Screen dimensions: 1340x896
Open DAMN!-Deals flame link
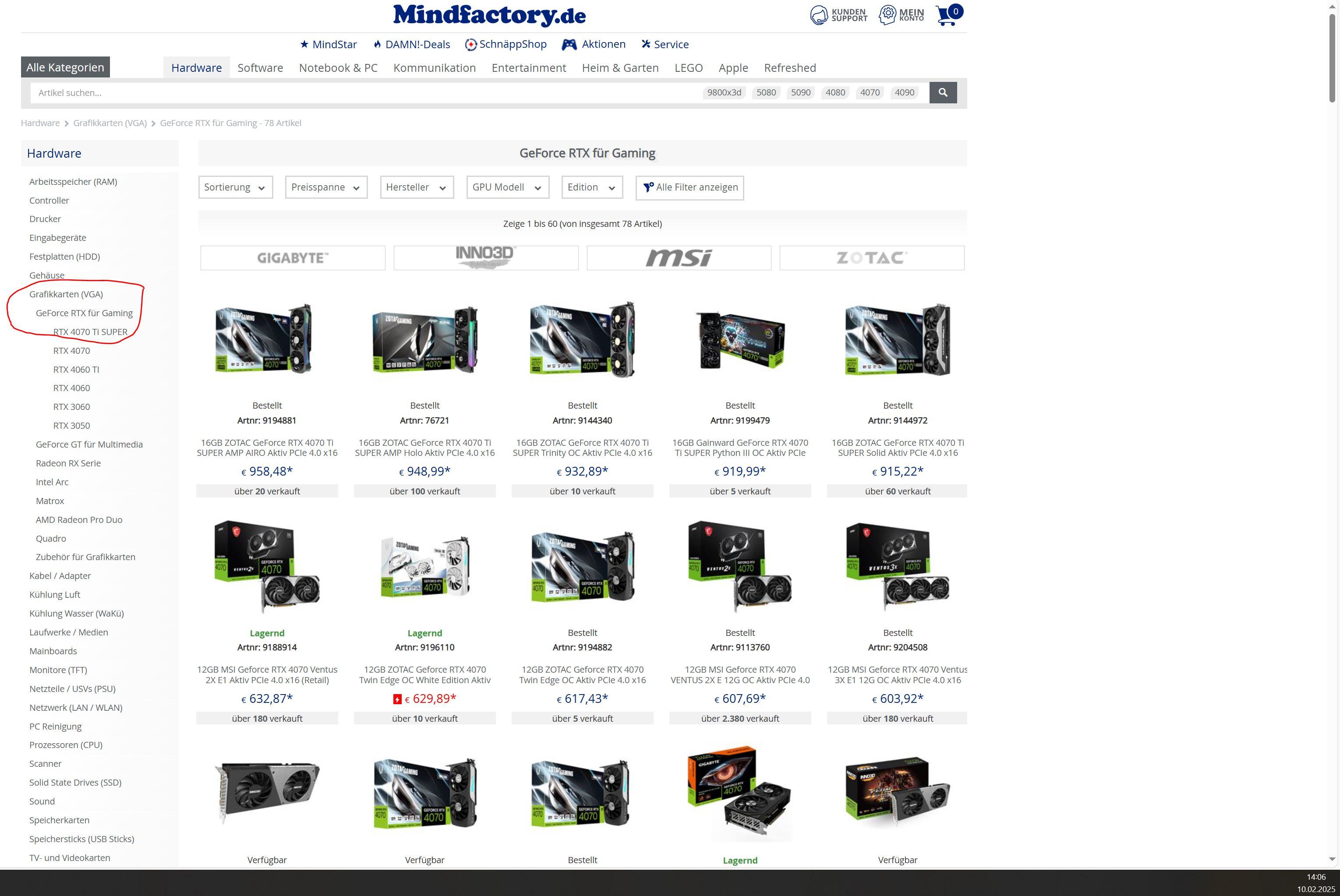point(411,45)
